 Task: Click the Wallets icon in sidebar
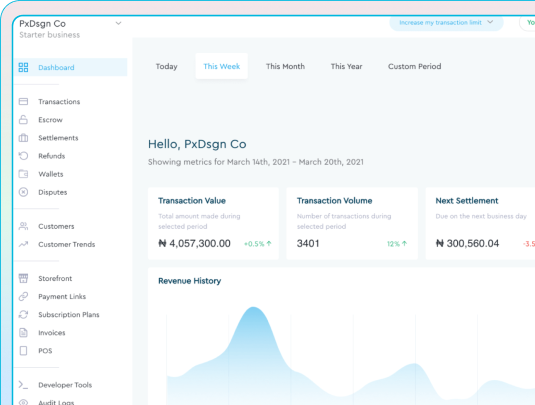(23, 174)
